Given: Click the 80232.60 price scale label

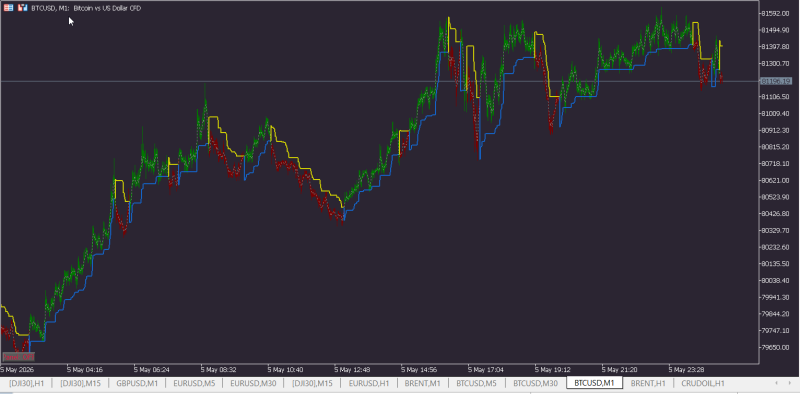Looking at the screenshot, I should 776,247.
